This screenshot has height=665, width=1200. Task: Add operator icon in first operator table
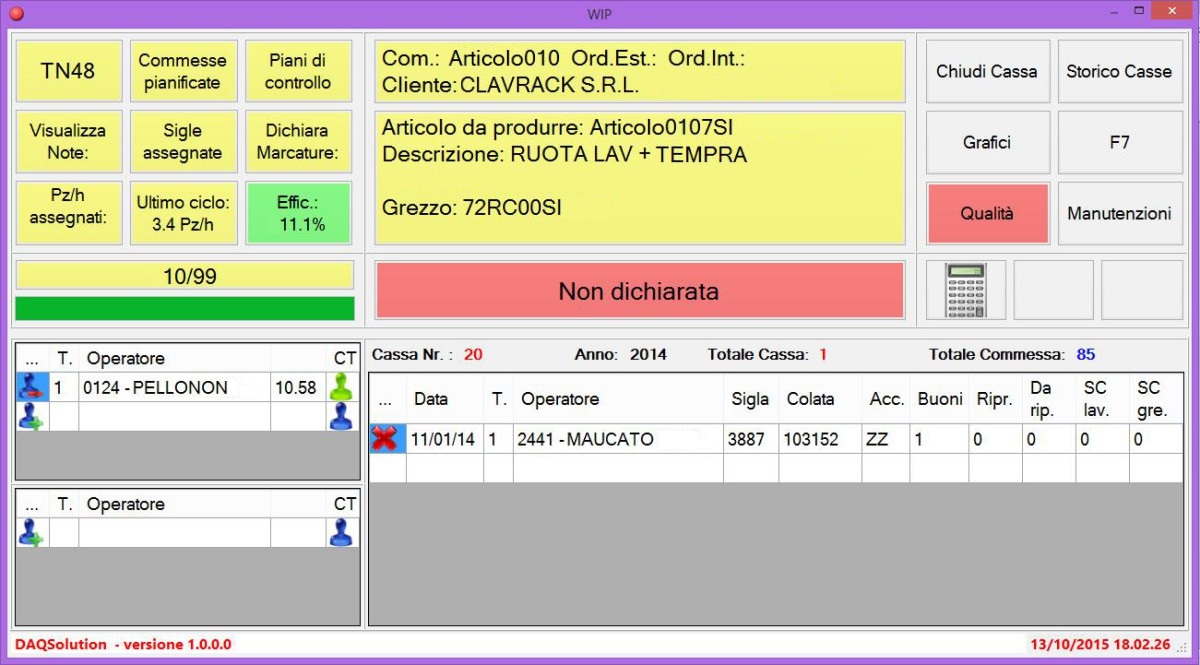pyautogui.click(x=32, y=417)
